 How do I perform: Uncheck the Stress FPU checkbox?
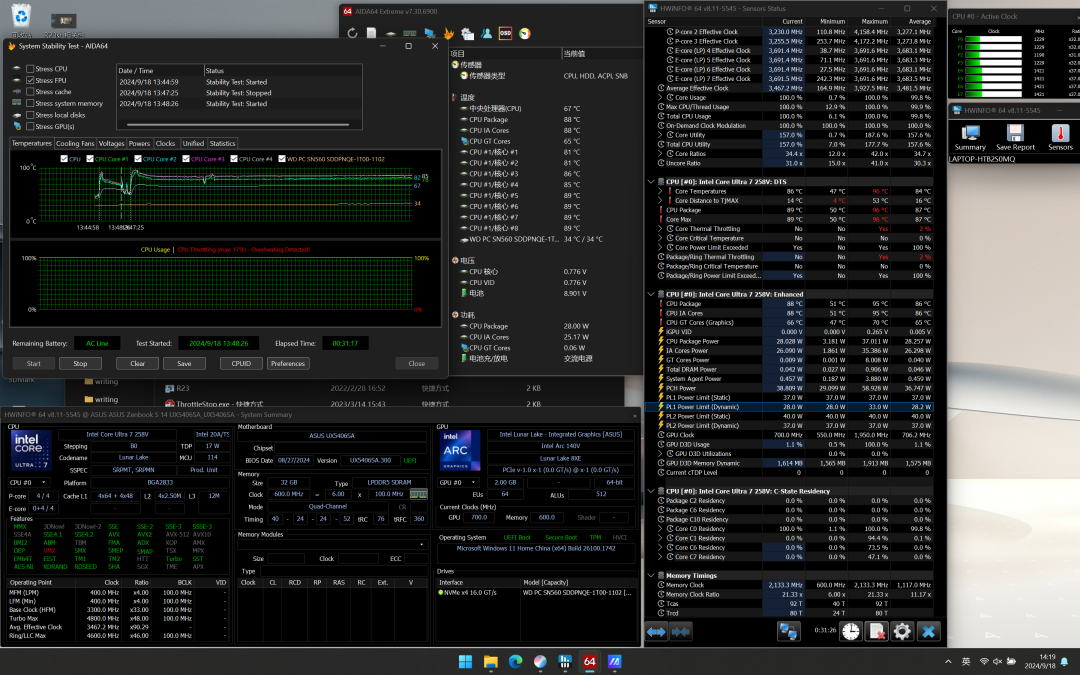(30, 81)
